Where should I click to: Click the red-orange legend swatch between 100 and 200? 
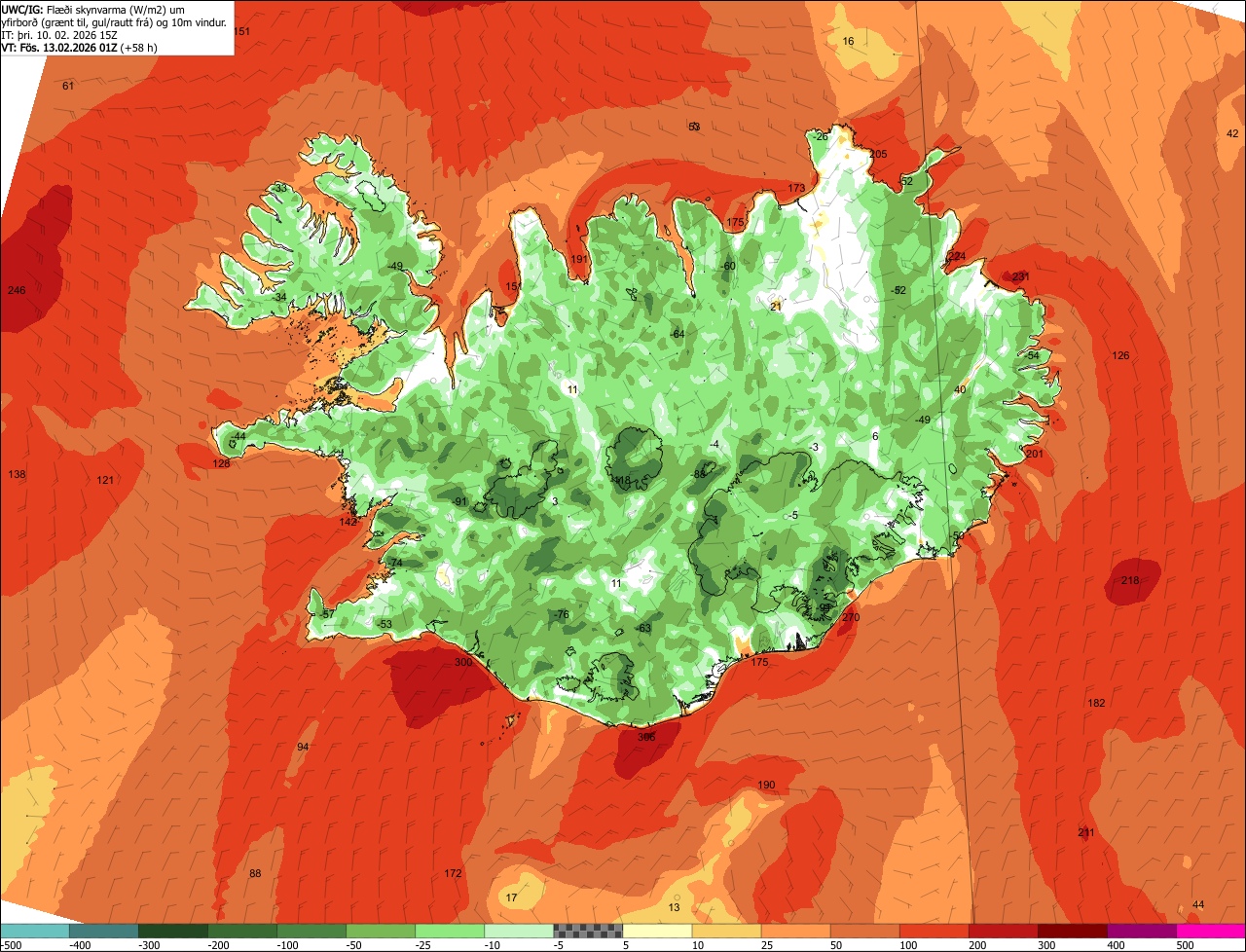[x=934, y=931]
